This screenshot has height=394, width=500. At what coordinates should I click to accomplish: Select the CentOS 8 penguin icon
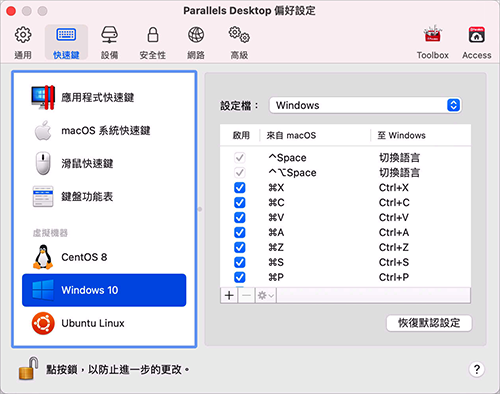coord(43,257)
